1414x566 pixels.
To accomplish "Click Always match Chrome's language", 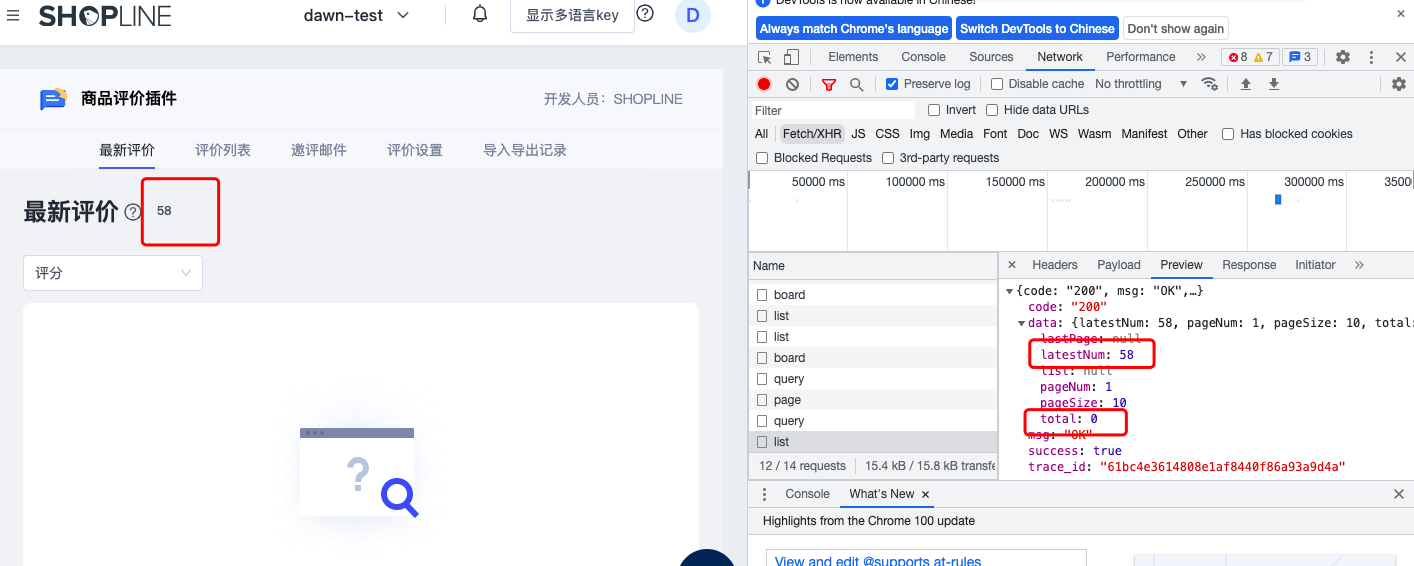I will click(x=854, y=28).
